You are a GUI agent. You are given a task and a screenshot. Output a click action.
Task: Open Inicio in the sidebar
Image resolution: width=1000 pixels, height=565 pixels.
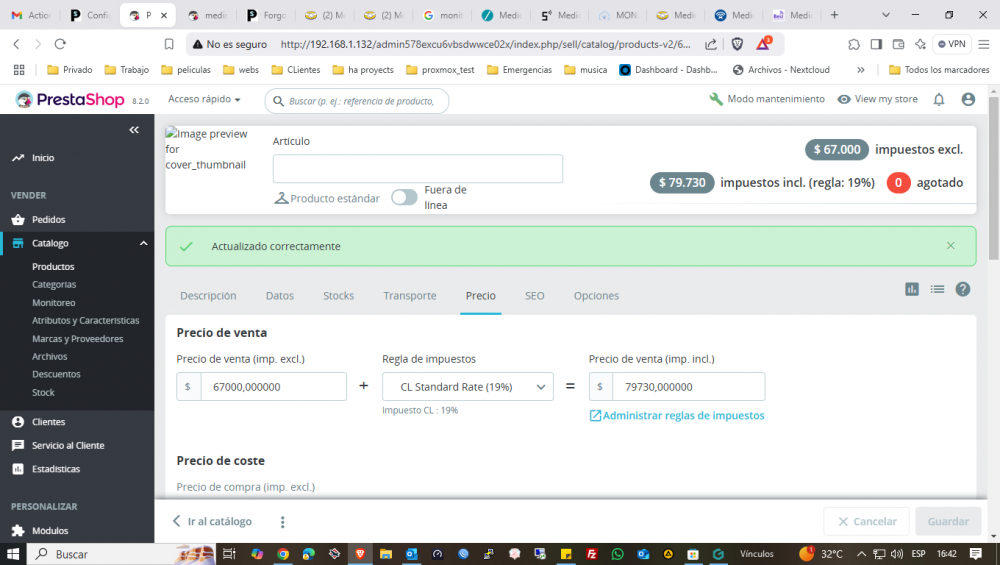coord(43,158)
